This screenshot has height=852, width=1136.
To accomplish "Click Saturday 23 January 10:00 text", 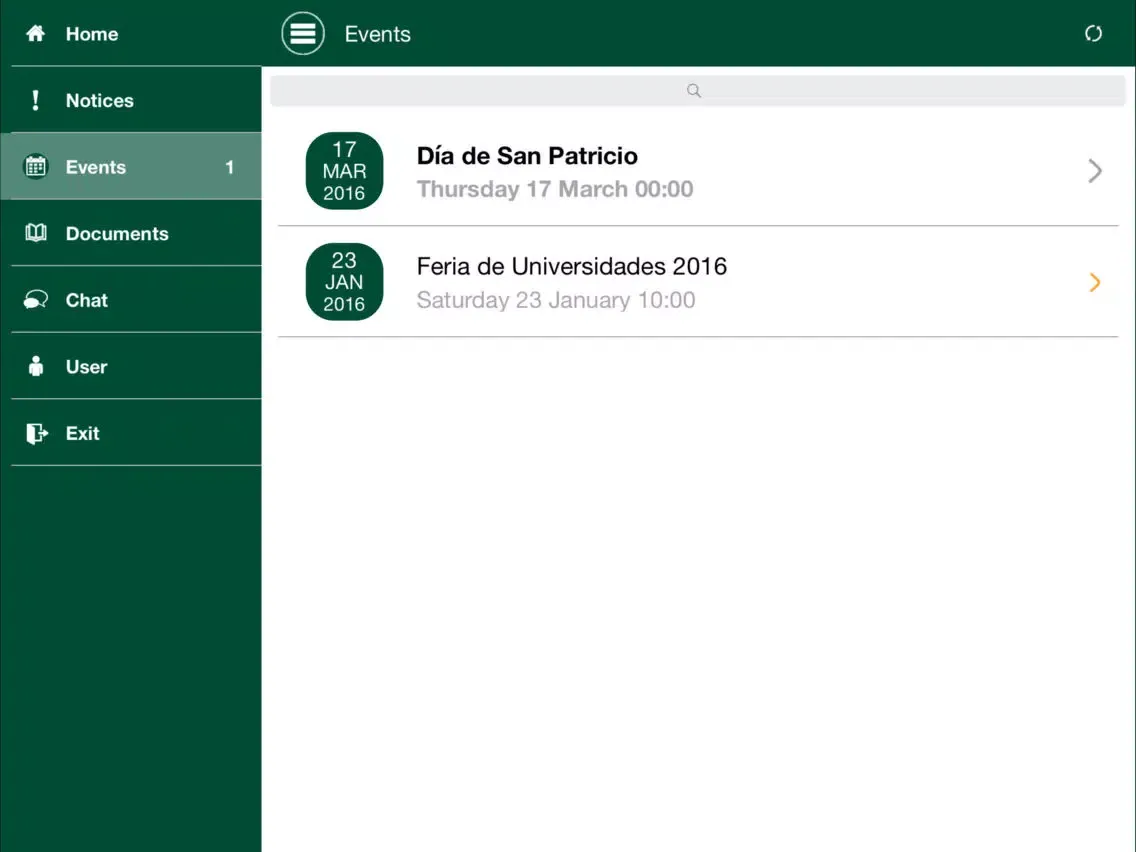I will click(x=556, y=300).
